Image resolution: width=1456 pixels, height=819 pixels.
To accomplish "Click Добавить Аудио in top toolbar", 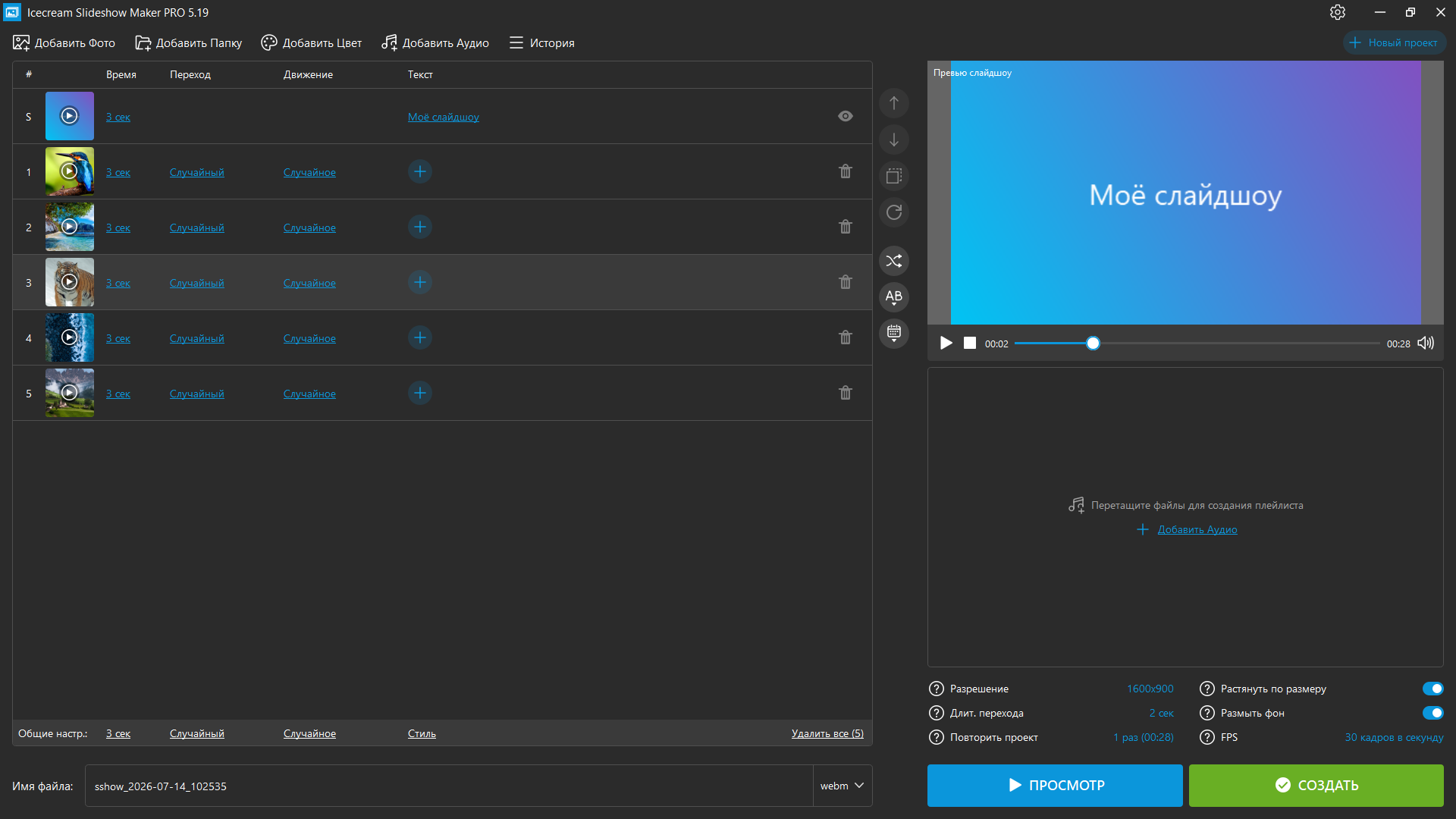I will 435,42.
